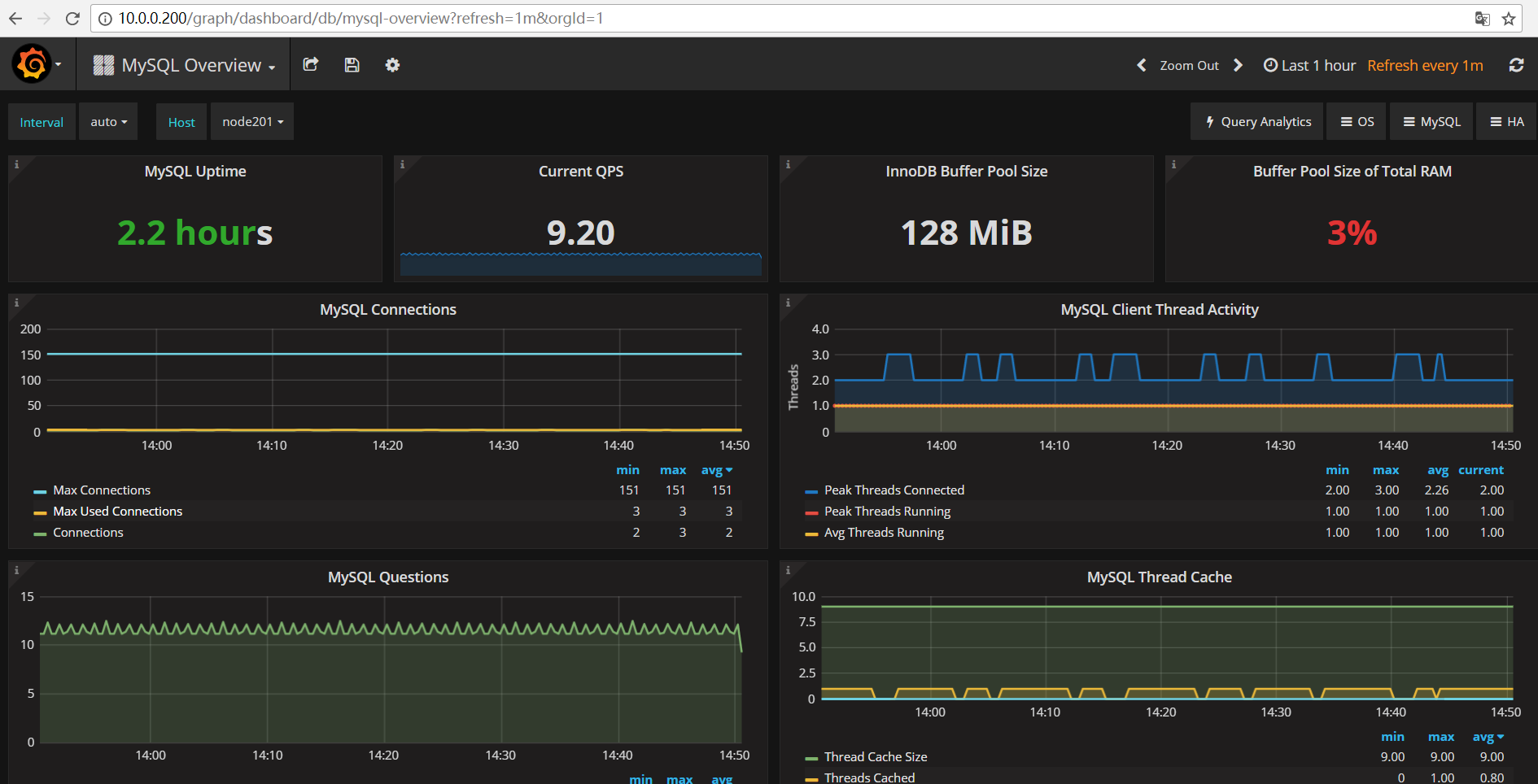1538x784 pixels.
Task: Open the OS dashboard menu
Action: (1357, 120)
